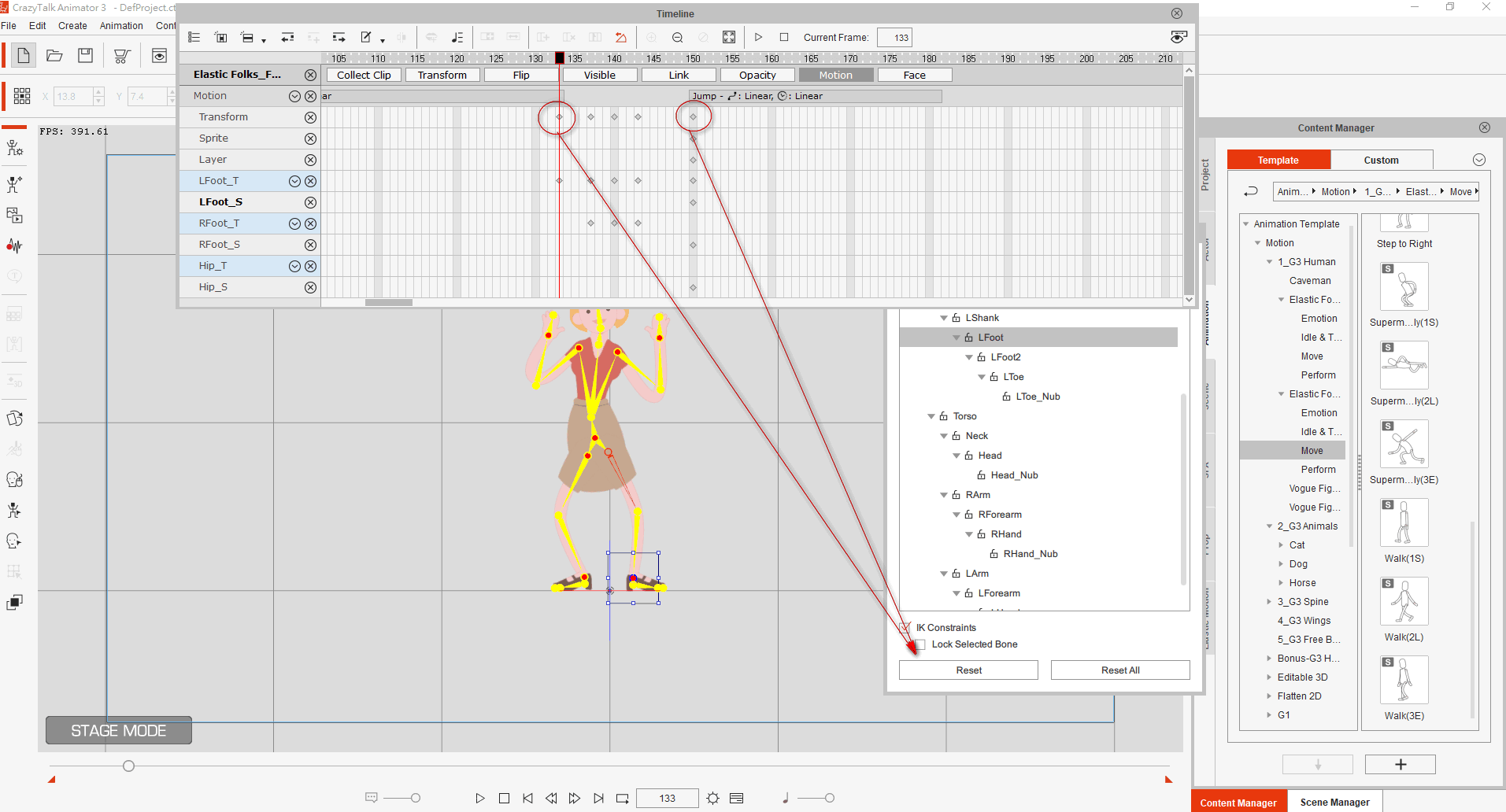Expand the Hip_T track chevron

(x=294, y=266)
